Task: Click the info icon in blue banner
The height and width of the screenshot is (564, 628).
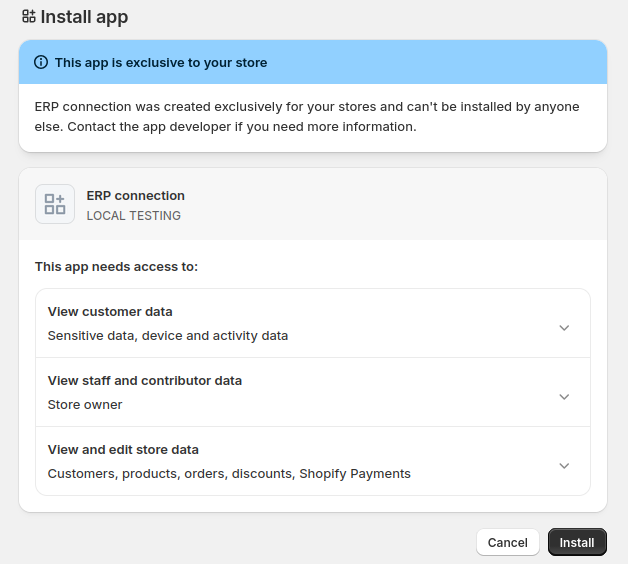Action: pos(41,62)
